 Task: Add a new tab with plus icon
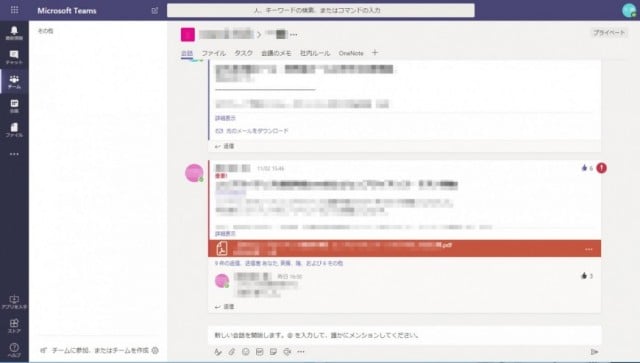pyautogui.click(x=375, y=53)
